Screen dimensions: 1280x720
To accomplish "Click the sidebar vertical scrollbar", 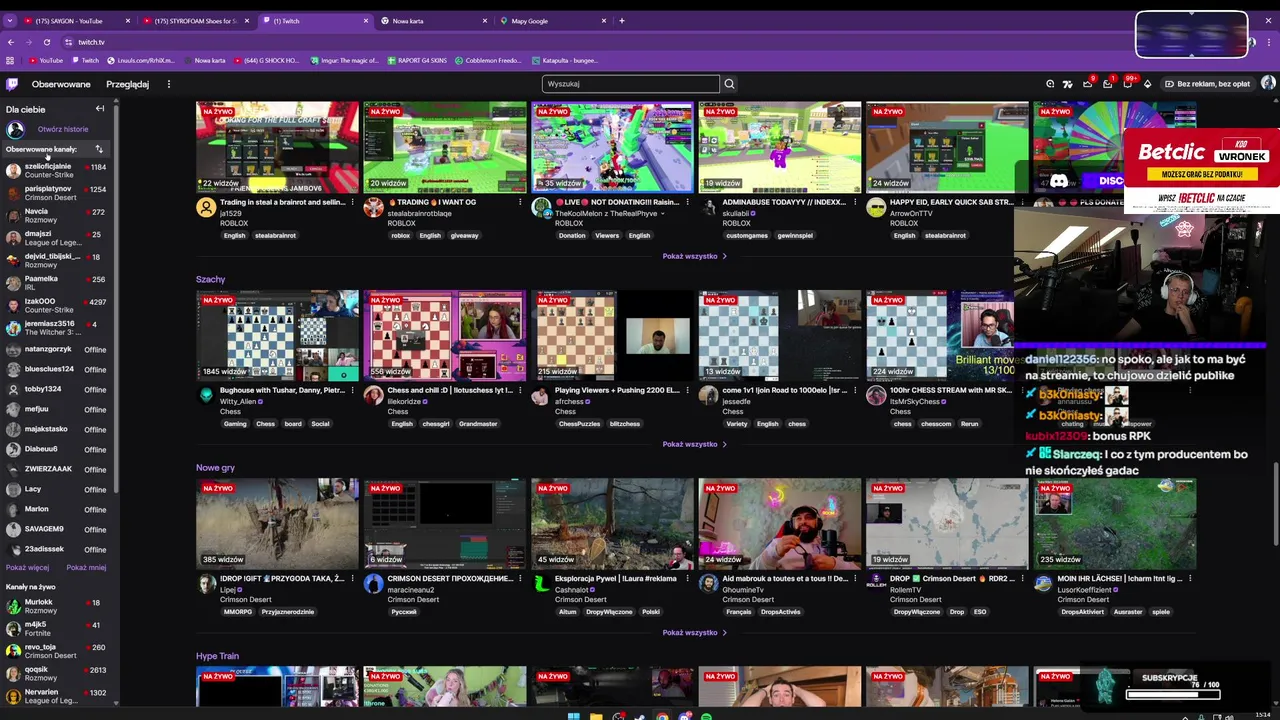I will tap(117, 300).
